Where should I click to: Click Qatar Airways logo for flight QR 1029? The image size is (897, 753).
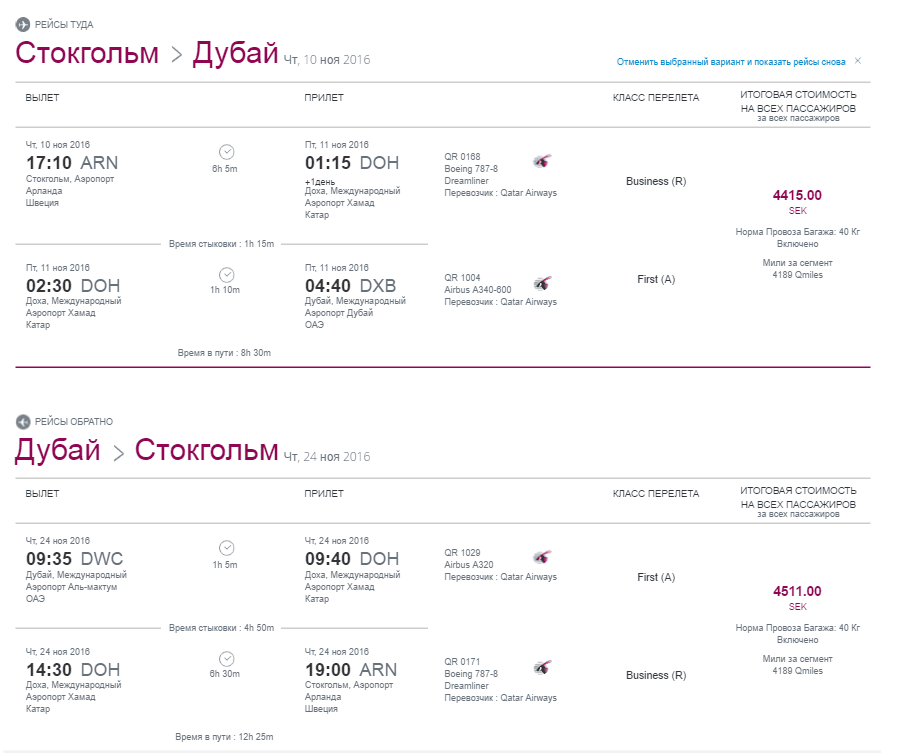(542, 557)
